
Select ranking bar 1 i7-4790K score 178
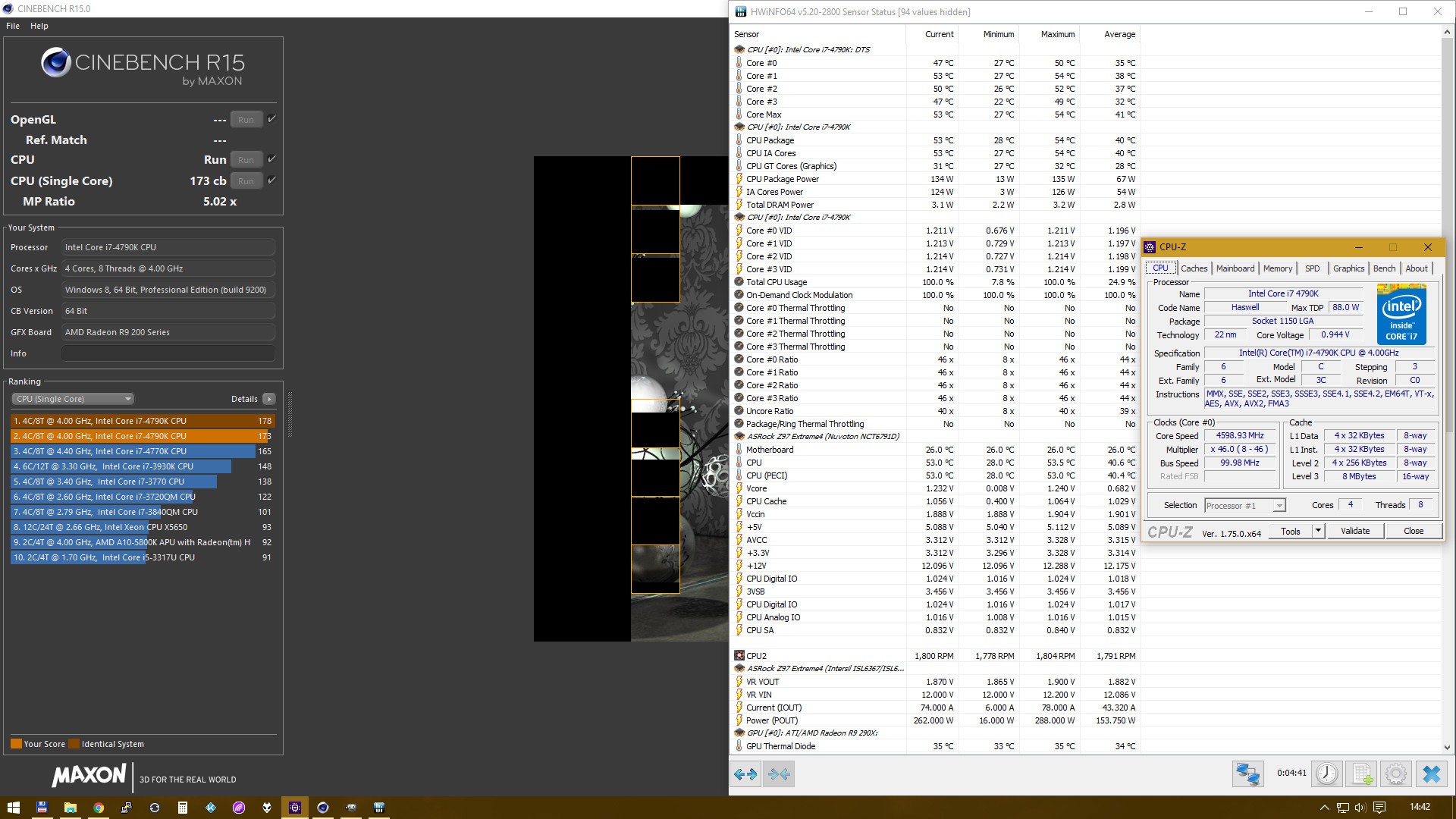pyautogui.click(x=143, y=421)
